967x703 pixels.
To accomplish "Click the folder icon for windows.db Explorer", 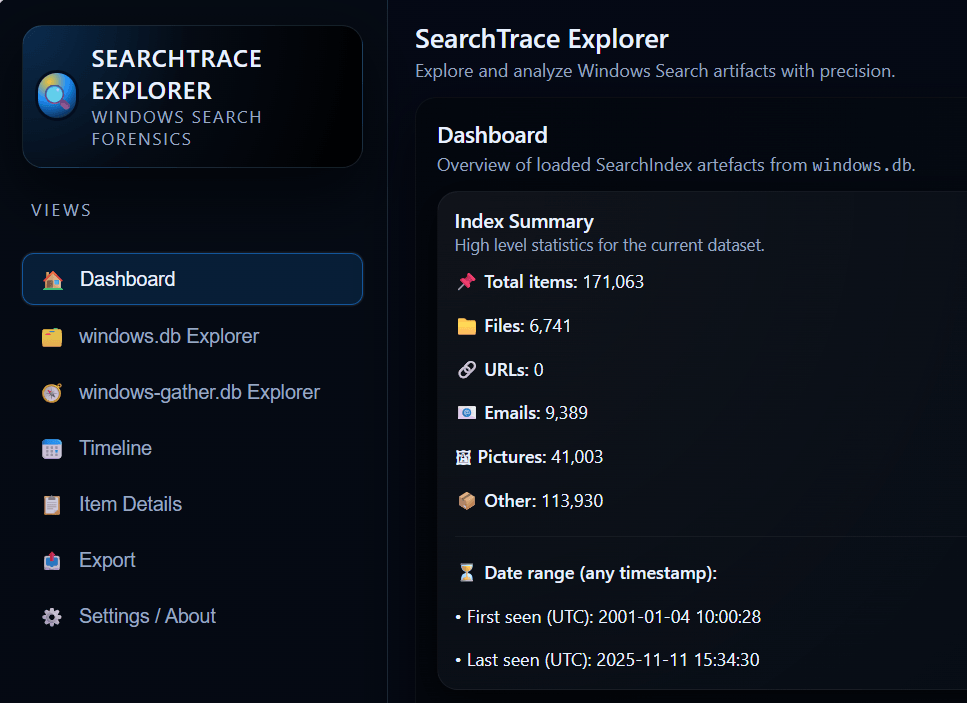I will coord(52,337).
